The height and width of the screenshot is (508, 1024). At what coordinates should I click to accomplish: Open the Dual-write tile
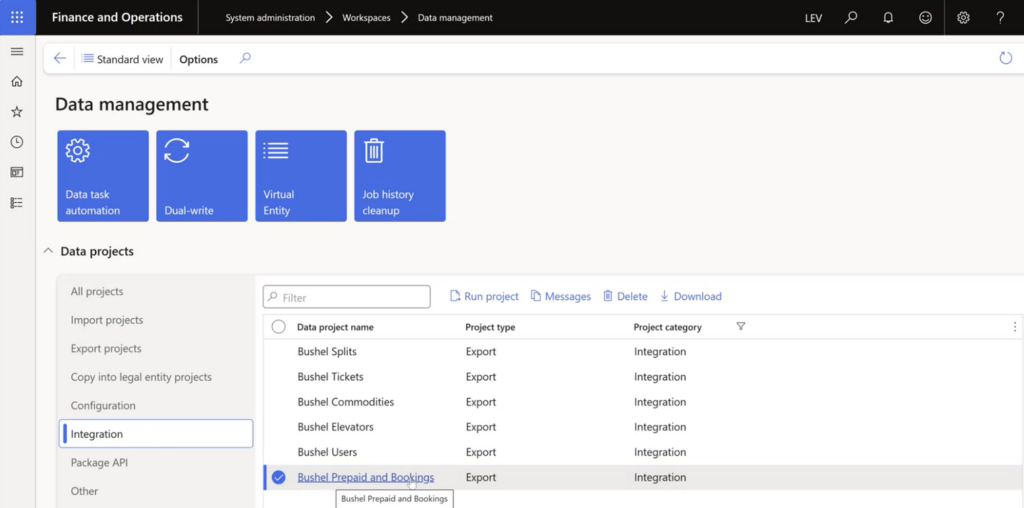(202, 176)
